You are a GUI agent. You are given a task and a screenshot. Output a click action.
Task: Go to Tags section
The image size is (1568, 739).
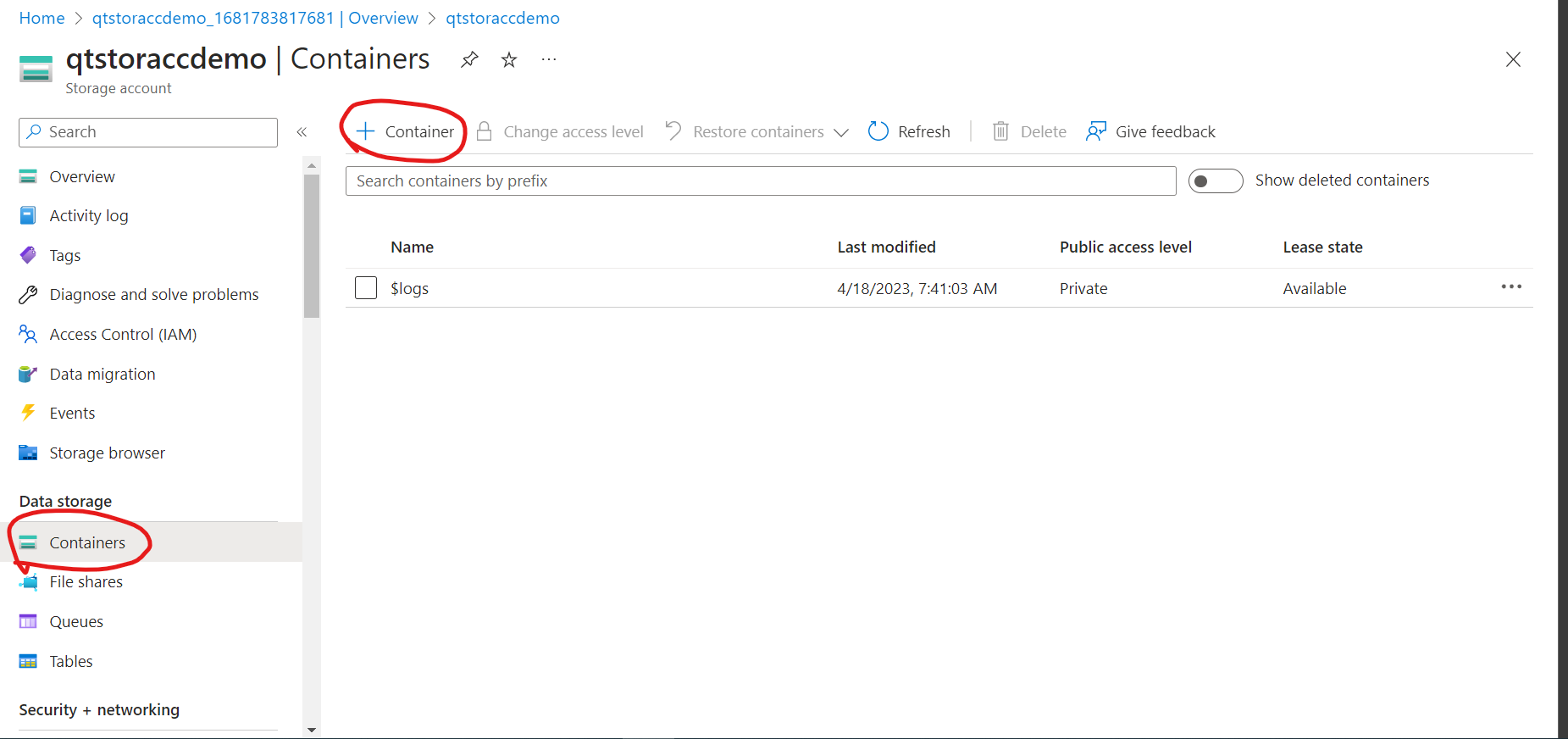[x=65, y=256]
